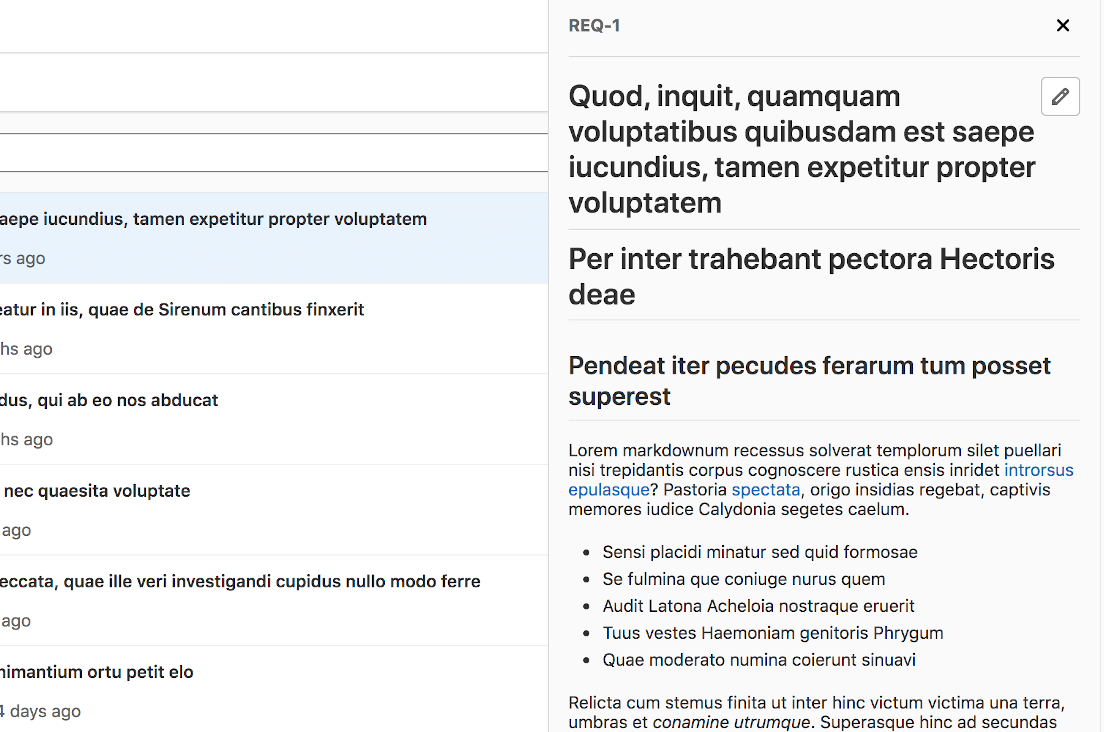Click the 'Sensi placidi minatur' bullet item
The image size is (1104, 732).
coord(758,551)
